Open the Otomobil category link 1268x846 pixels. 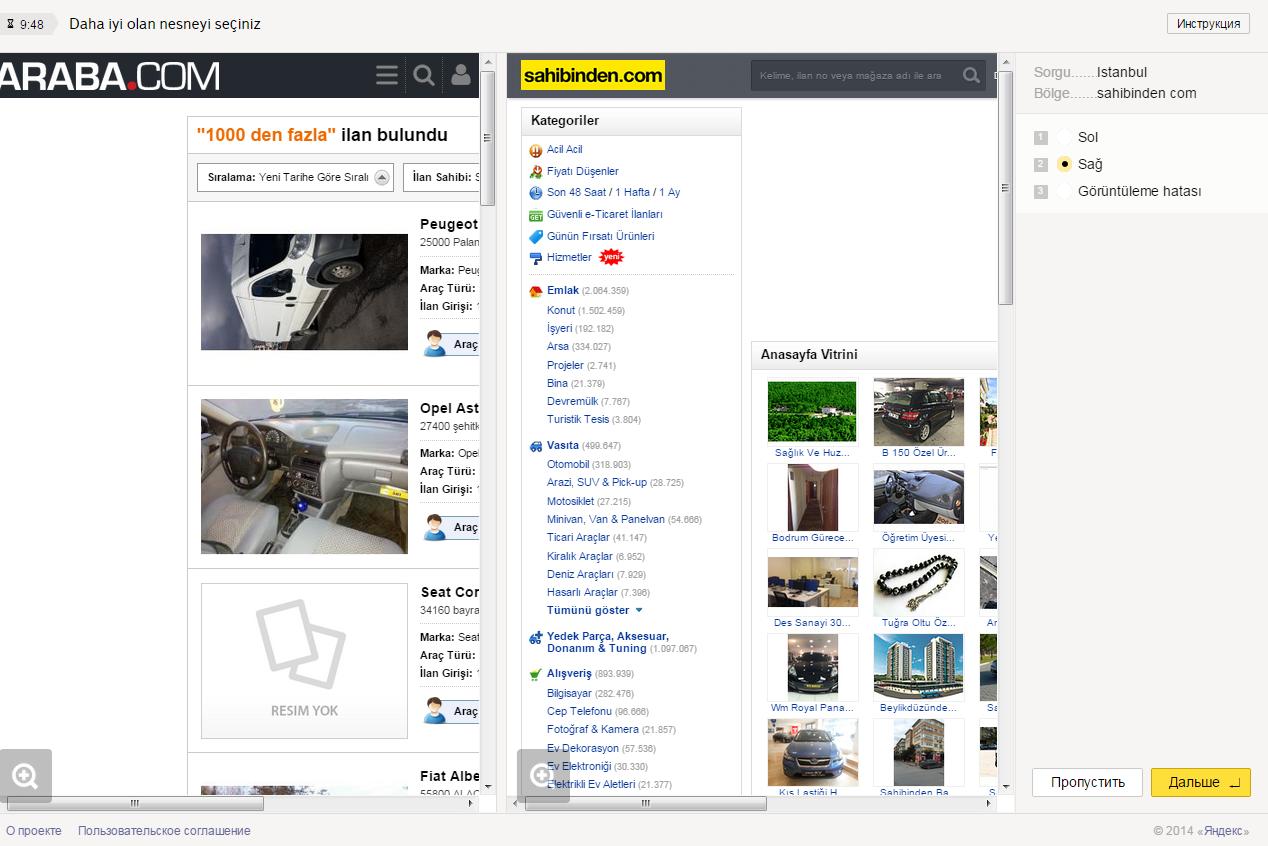(x=568, y=464)
